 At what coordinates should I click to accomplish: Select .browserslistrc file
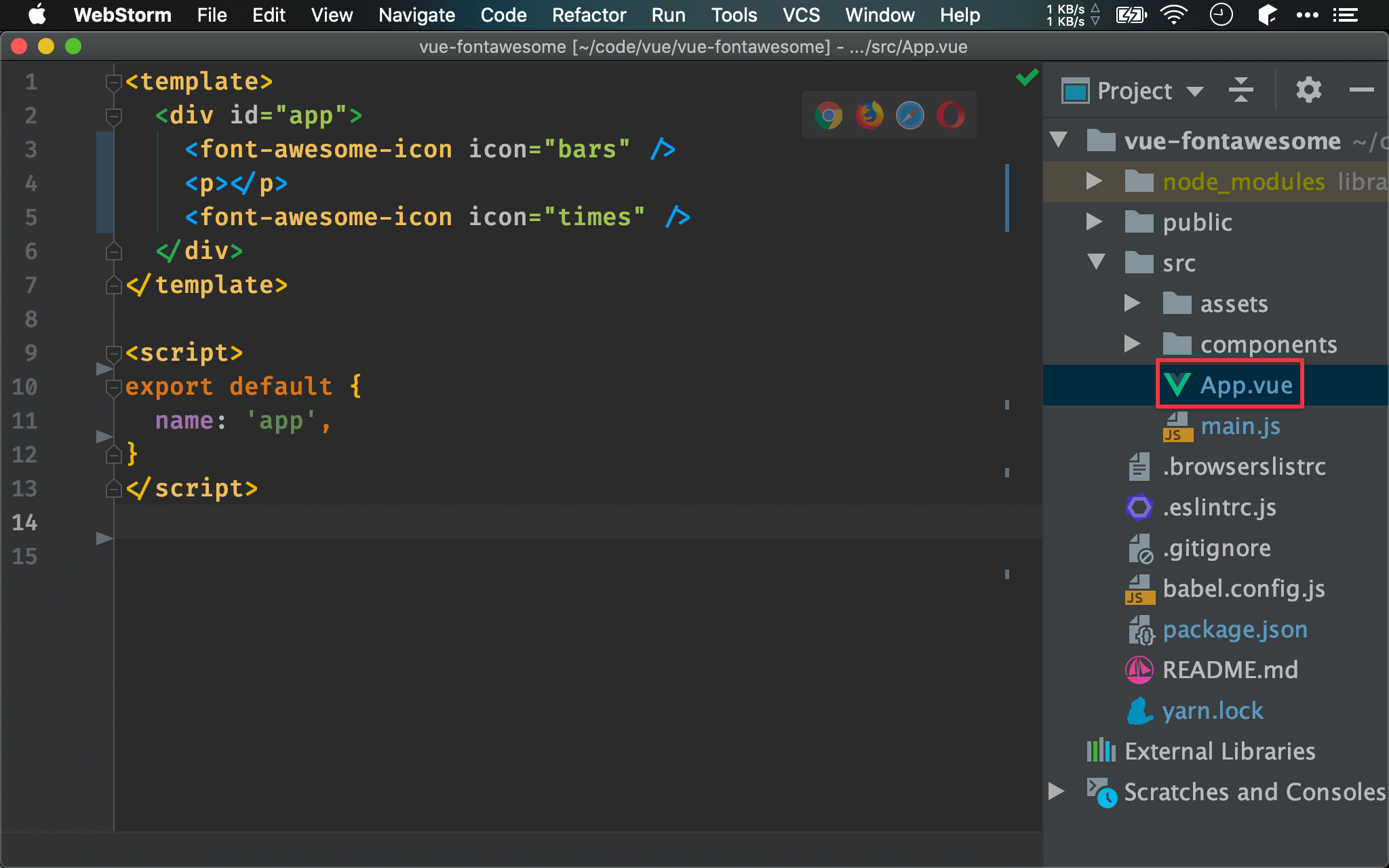1244,467
